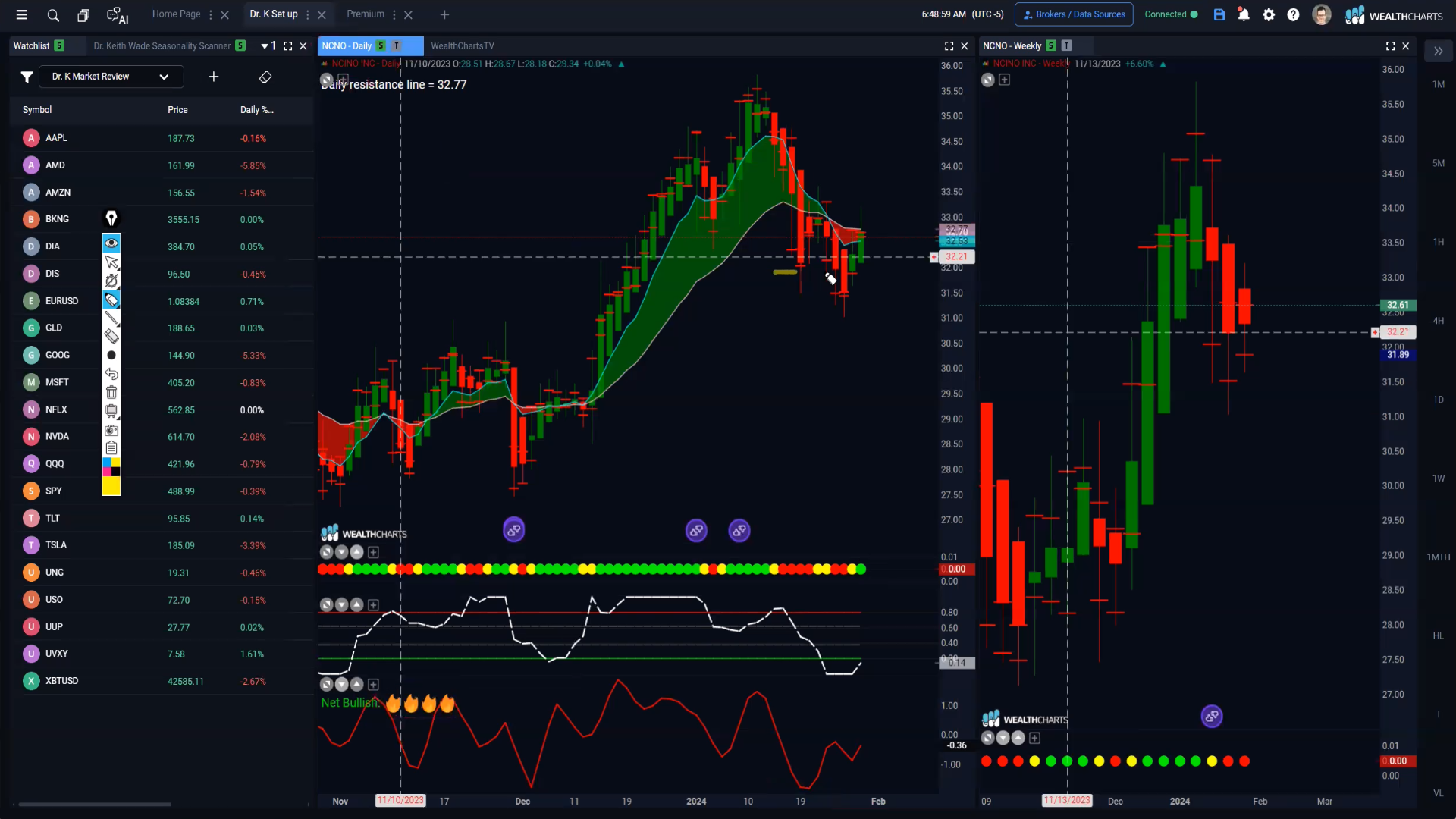Image resolution: width=1456 pixels, height=819 pixels.
Task: Toggle the T badge on NCNO Daily tab
Action: point(396,45)
